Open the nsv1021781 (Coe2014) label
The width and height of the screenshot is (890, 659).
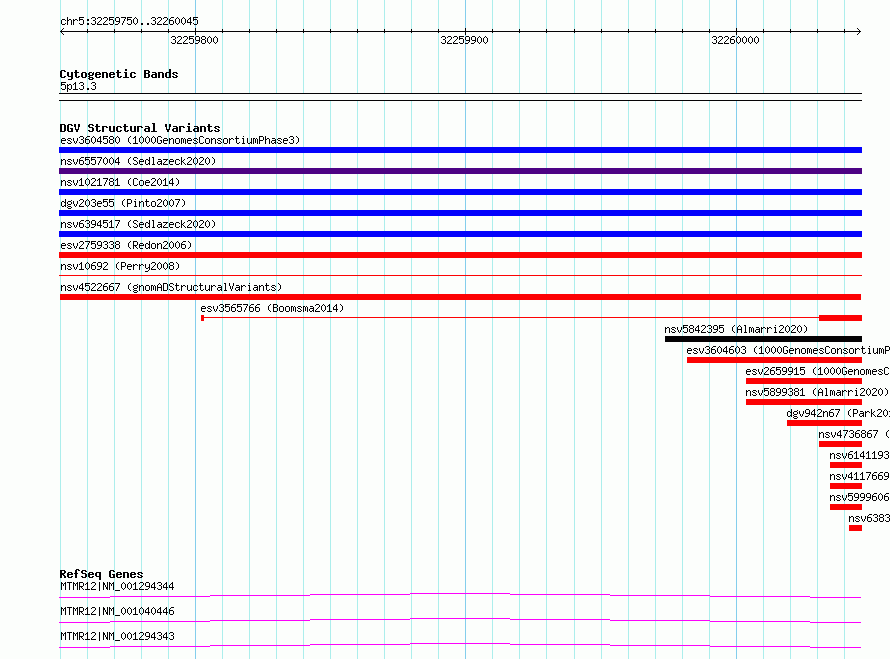tap(120, 182)
